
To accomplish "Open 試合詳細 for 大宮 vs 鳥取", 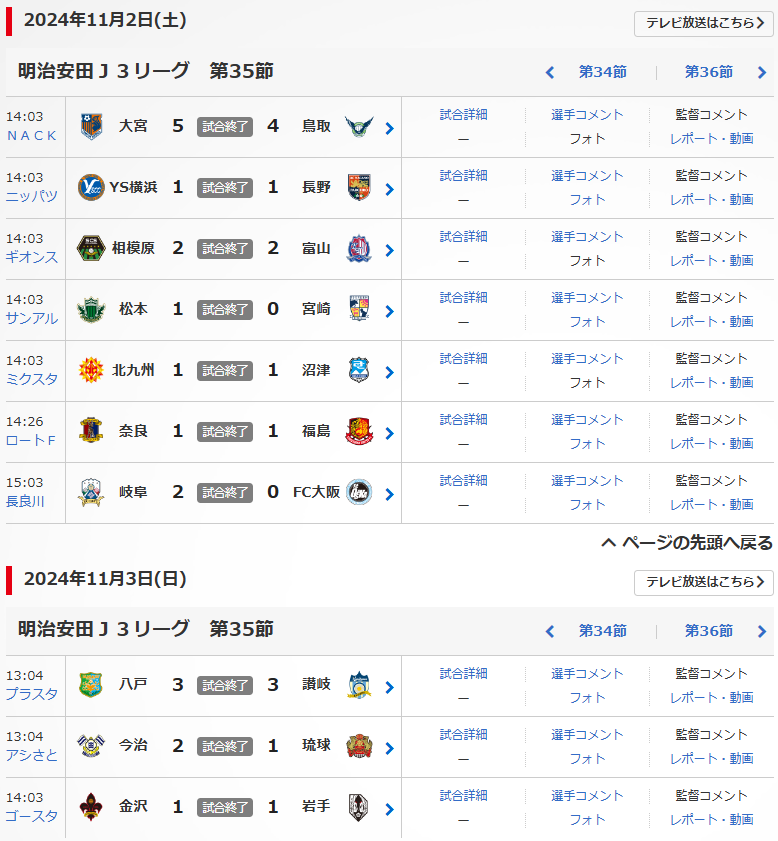I will [463, 115].
